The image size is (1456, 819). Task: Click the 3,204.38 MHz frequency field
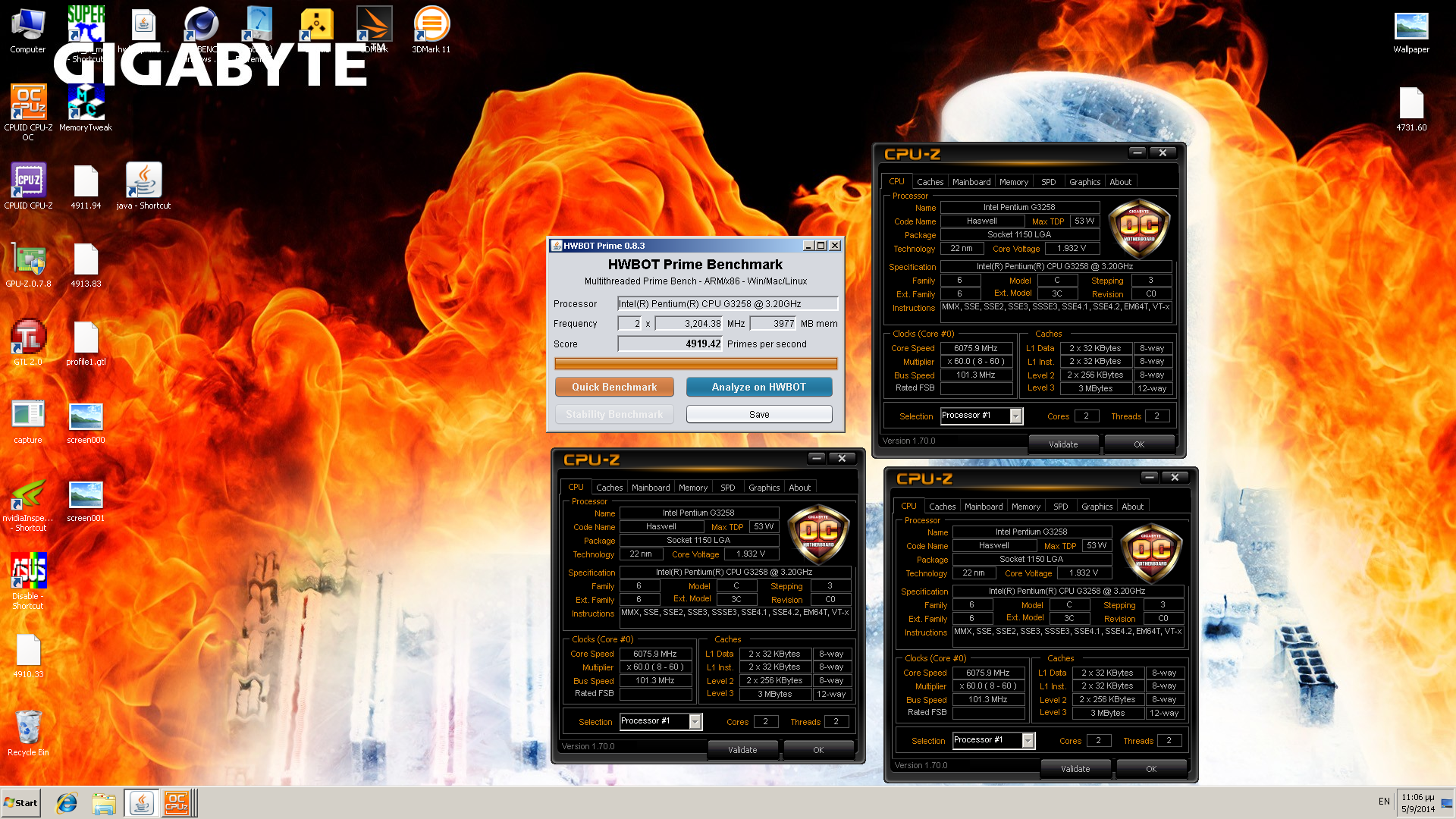689,324
